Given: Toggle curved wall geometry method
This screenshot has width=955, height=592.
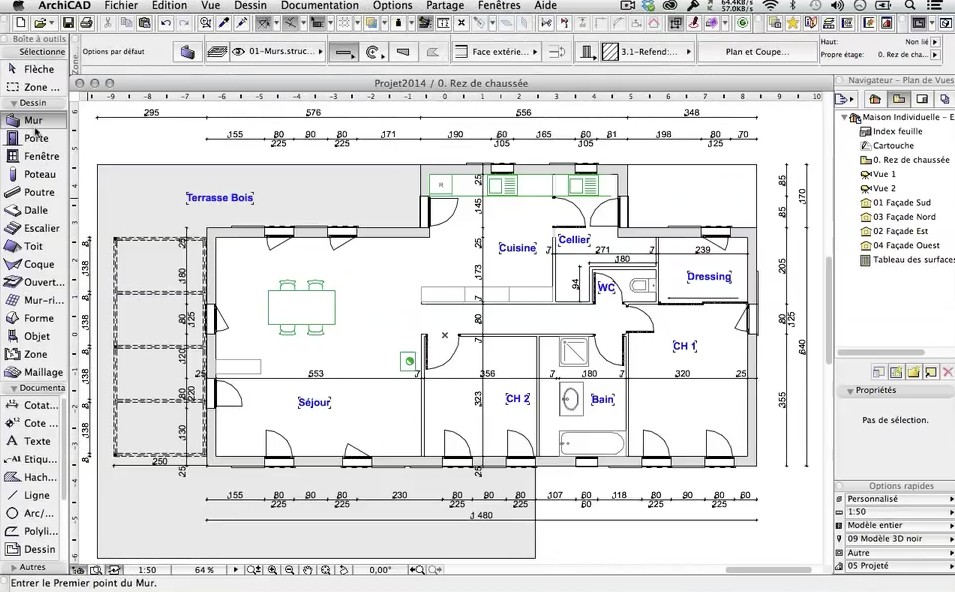Looking at the screenshot, I should [374, 52].
